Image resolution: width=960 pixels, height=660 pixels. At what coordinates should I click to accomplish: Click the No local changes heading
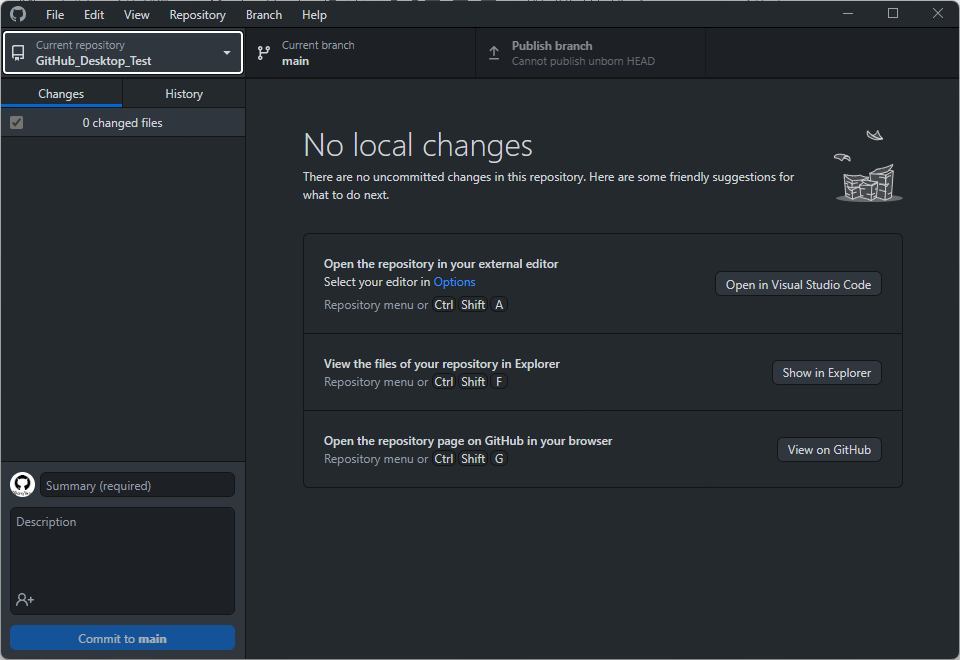418,145
